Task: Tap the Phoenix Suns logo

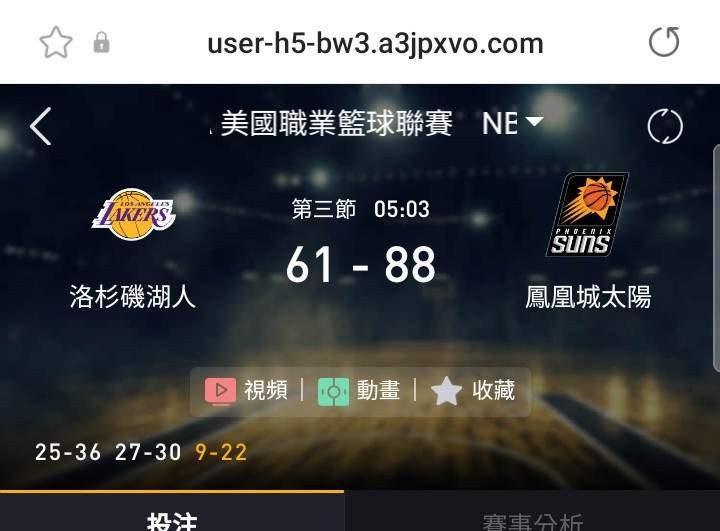Action: tap(586, 214)
